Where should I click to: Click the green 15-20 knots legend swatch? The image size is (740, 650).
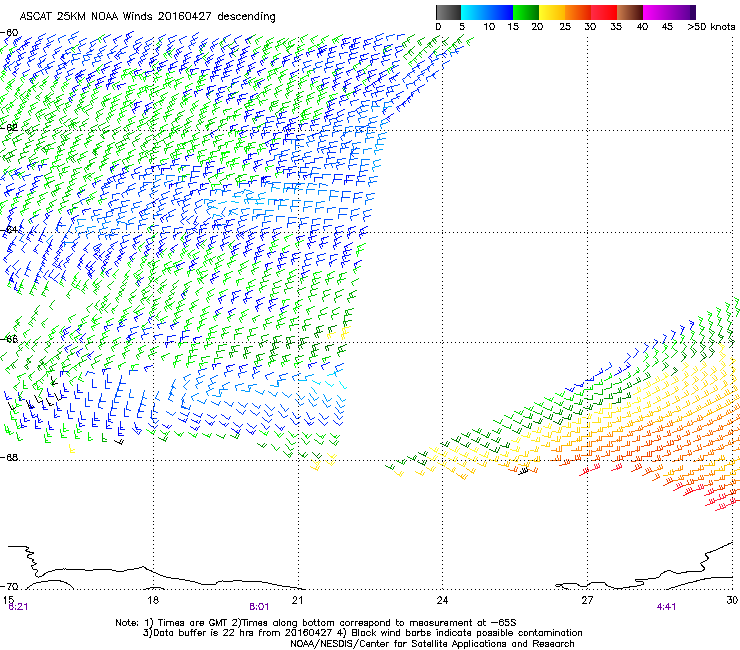point(526,12)
